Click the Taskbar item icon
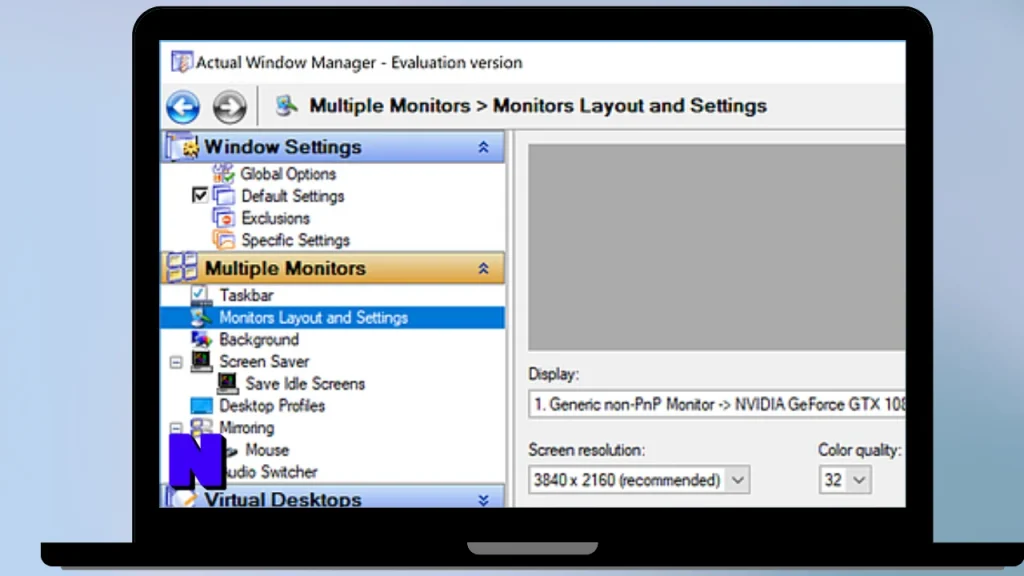The height and width of the screenshot is (576, 1024). pyautogui.click(x=201, y=295)
